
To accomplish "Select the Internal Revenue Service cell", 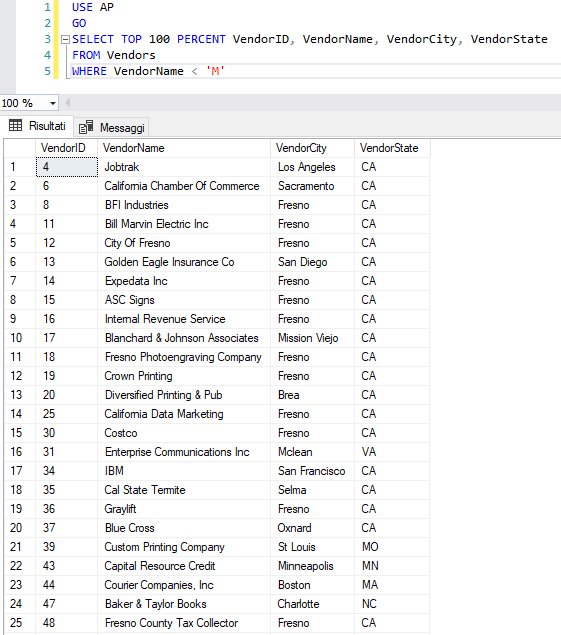I will (184, 319).
